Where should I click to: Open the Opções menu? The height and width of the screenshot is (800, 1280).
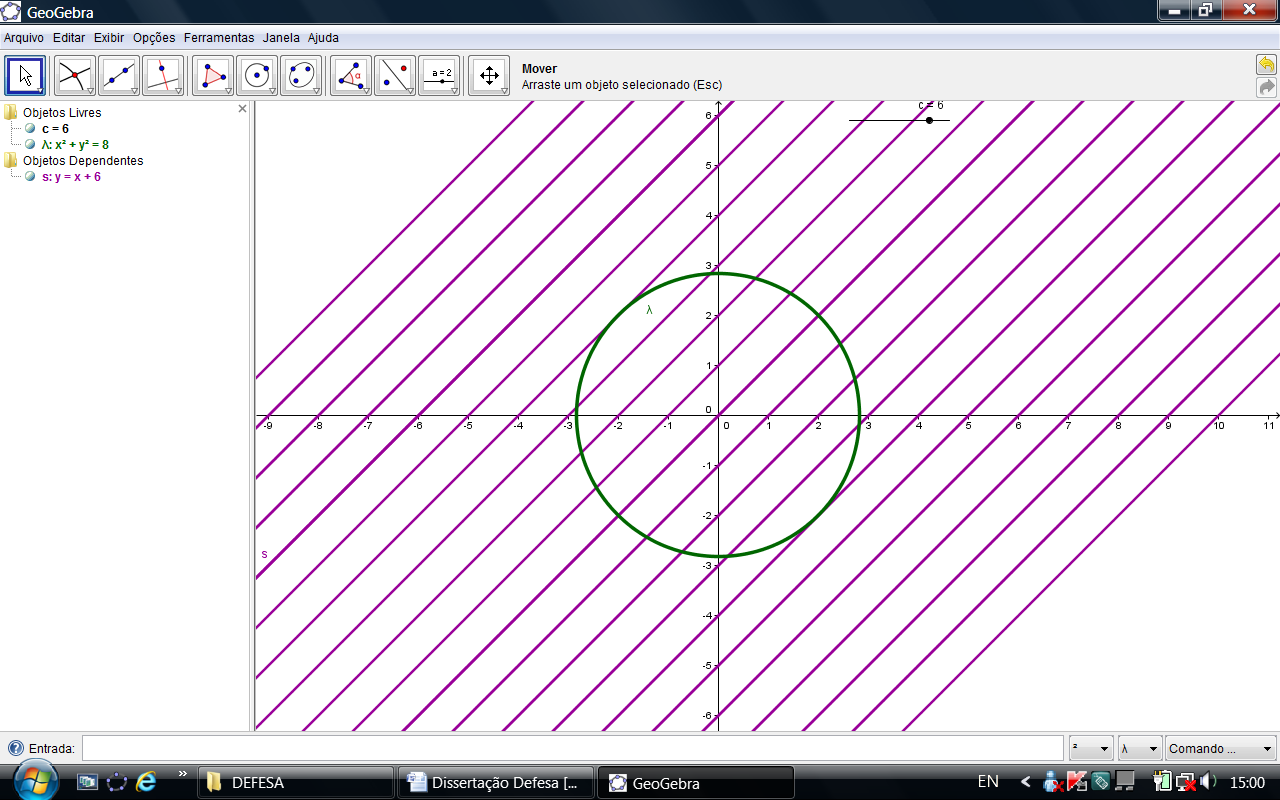(x=154, y=38)
